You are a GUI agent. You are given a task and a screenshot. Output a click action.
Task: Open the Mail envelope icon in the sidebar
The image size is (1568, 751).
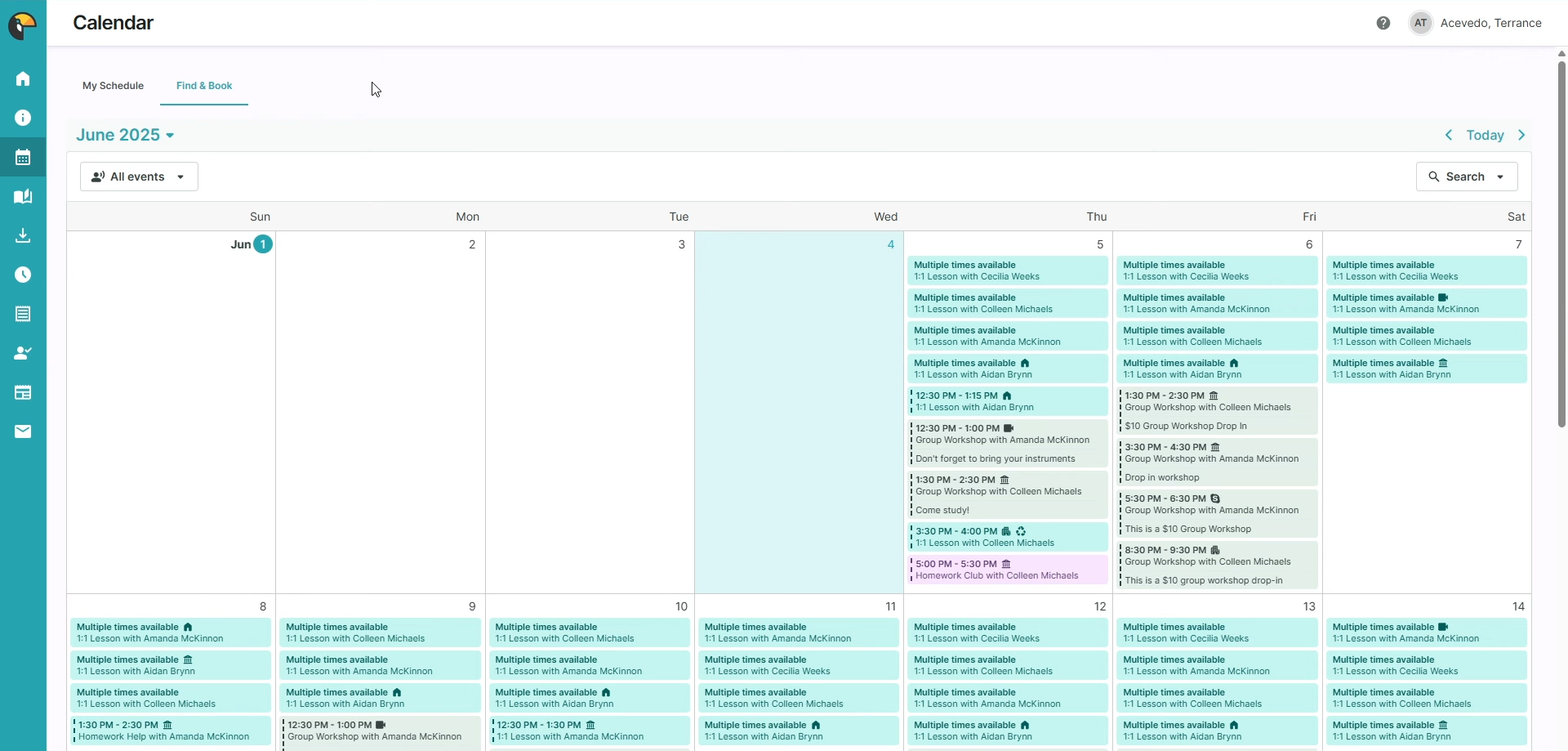[22, 431]
